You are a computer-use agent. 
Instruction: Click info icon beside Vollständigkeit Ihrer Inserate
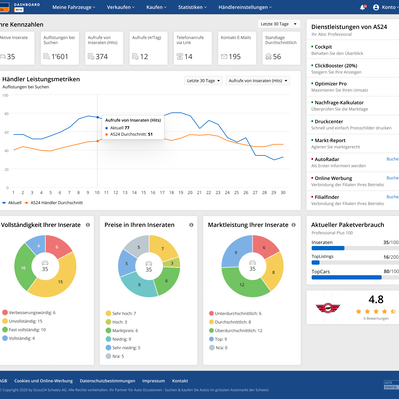coord(88,225)
